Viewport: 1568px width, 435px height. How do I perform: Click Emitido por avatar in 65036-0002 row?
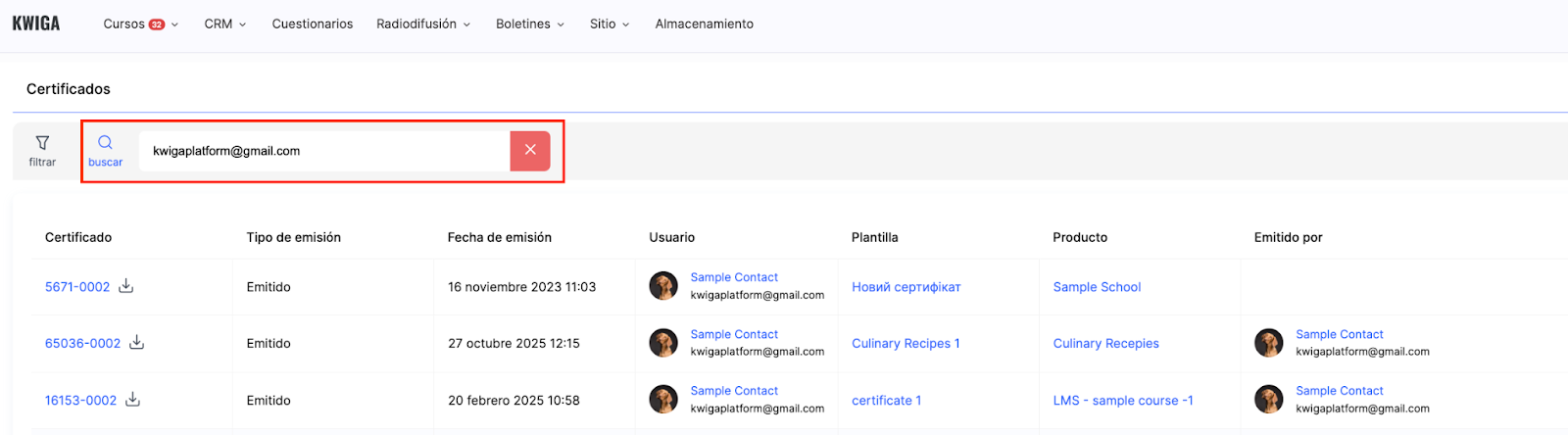[1269, 343]
